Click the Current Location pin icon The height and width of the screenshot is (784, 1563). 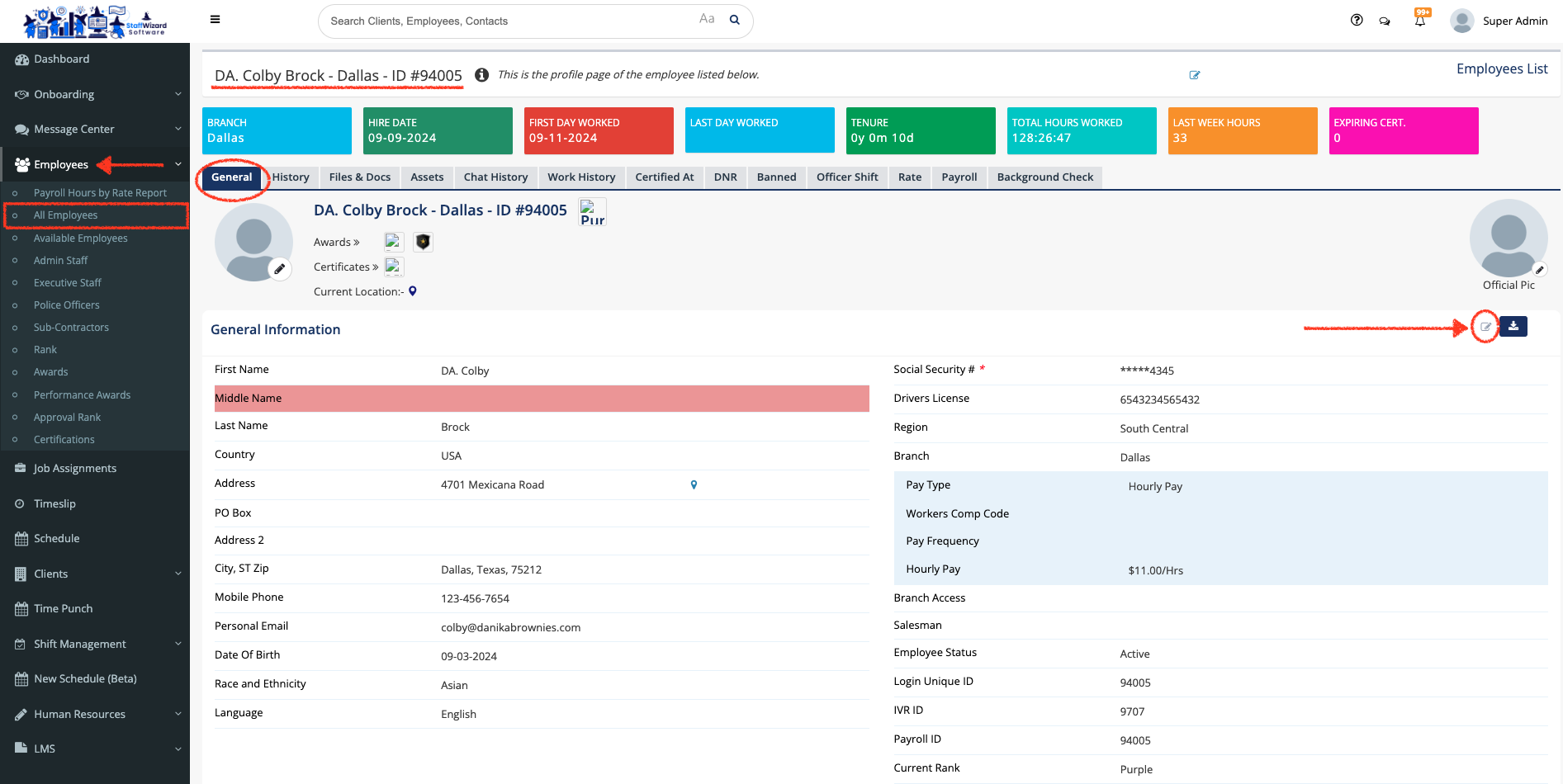pyautogui.click(x=413, y=291)
